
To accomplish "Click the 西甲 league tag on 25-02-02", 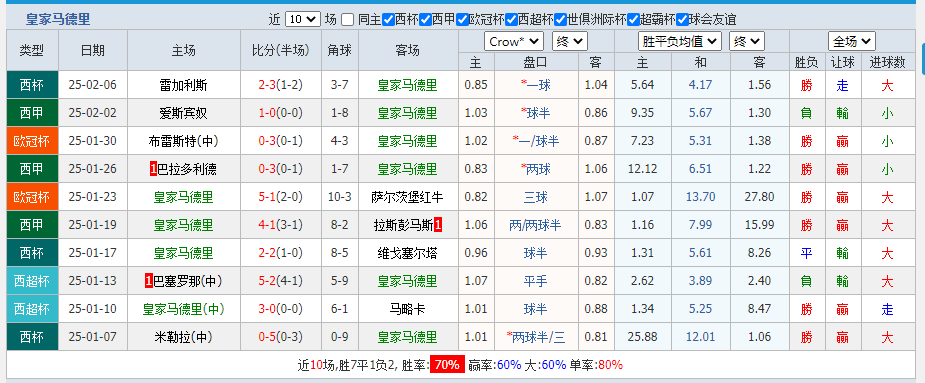I will 32,113.
